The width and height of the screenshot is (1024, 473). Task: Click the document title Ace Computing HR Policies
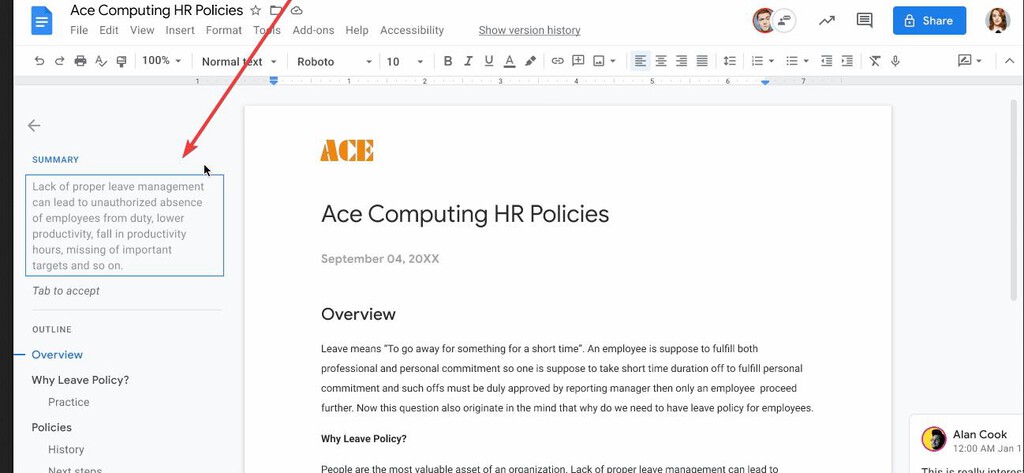[x=156, y=10]
